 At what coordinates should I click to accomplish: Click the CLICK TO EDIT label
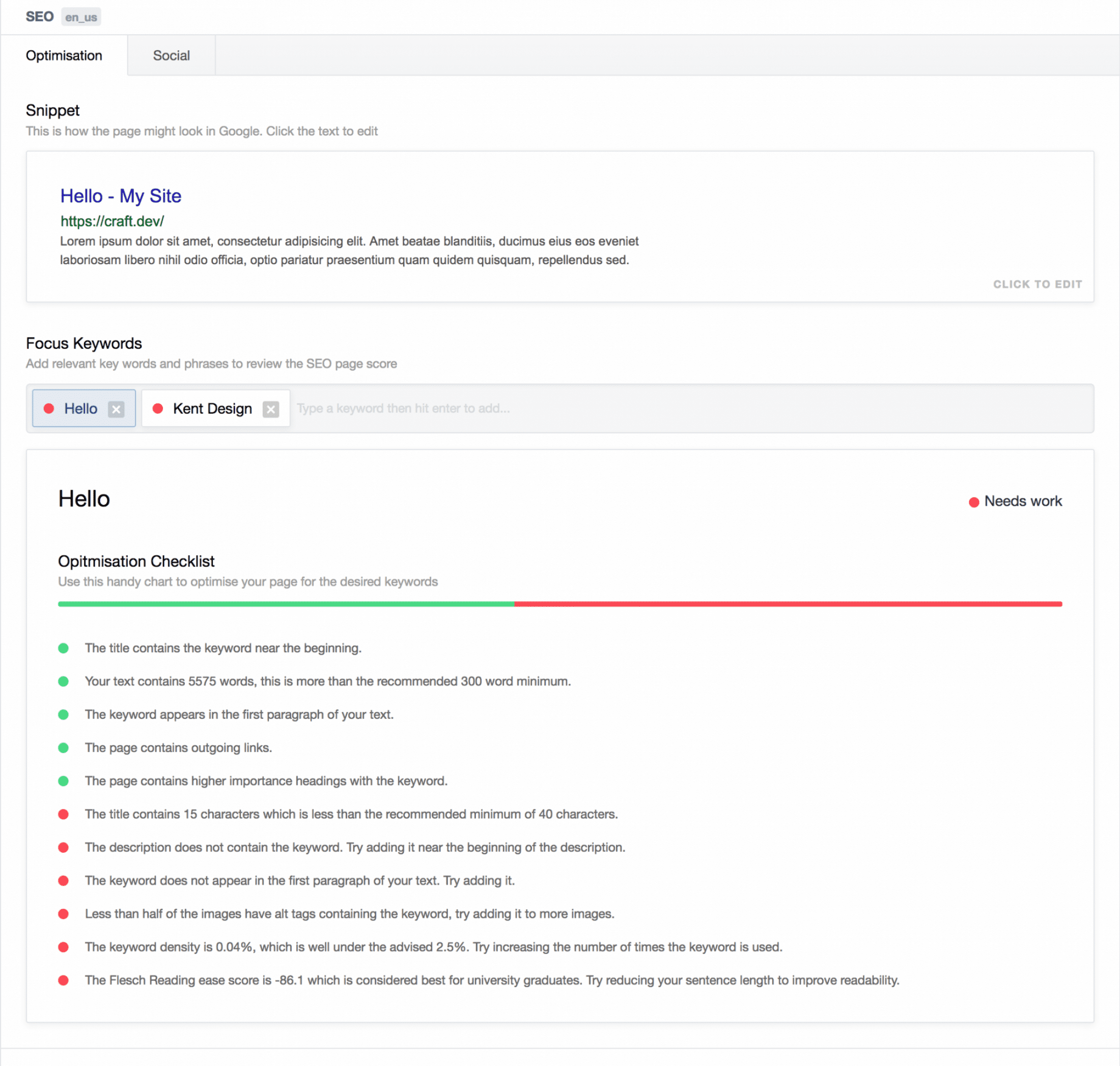(x=1037, y=284)
